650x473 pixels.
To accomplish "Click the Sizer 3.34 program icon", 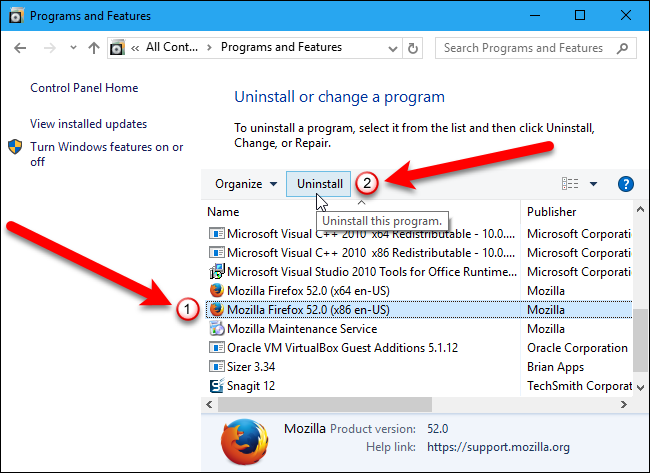I will tap(216, 366).
